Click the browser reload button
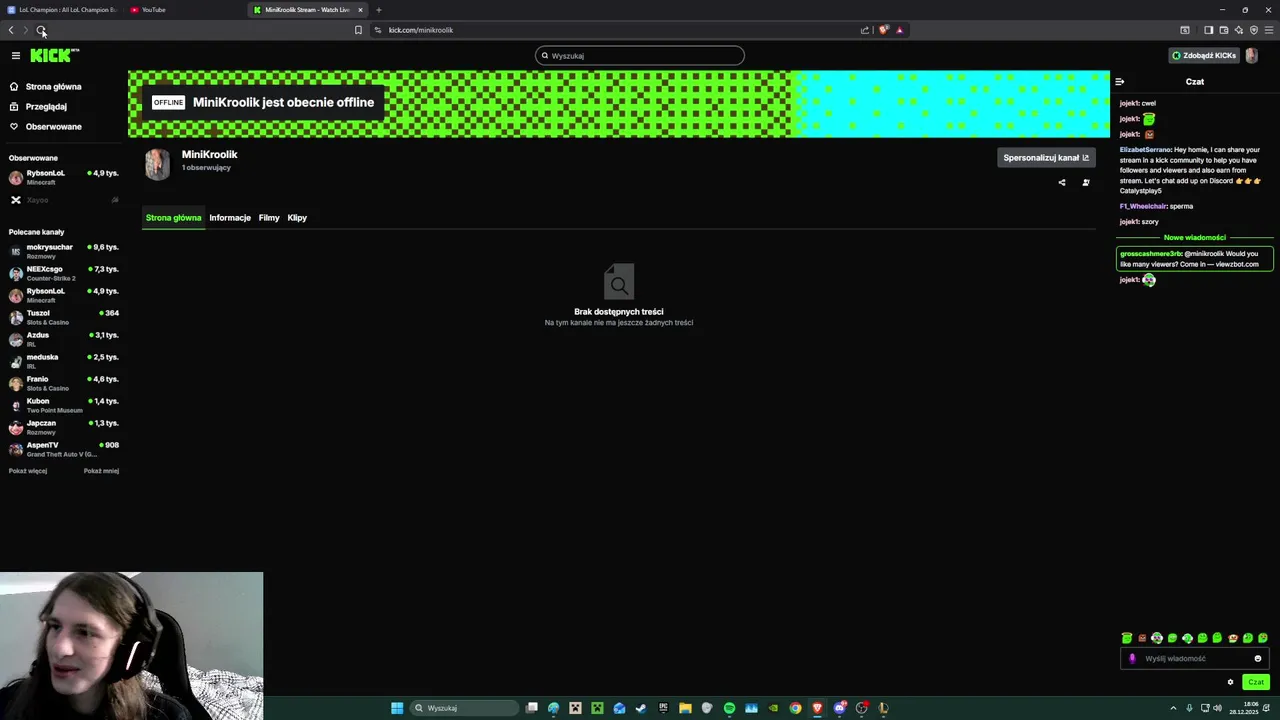1280x720 pixels. [x=41, y=30]
